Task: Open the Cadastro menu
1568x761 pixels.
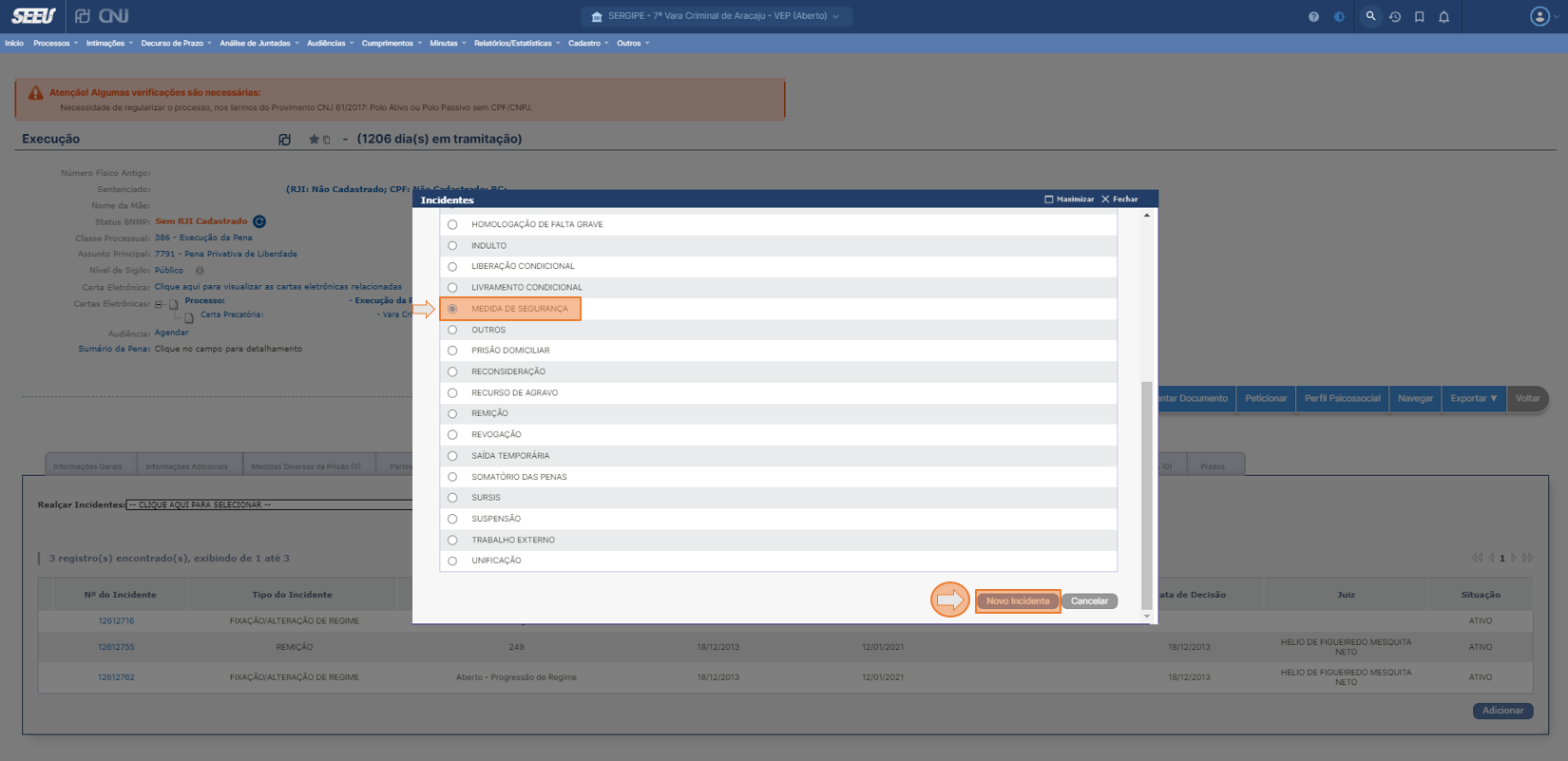Action: [588, 44]
